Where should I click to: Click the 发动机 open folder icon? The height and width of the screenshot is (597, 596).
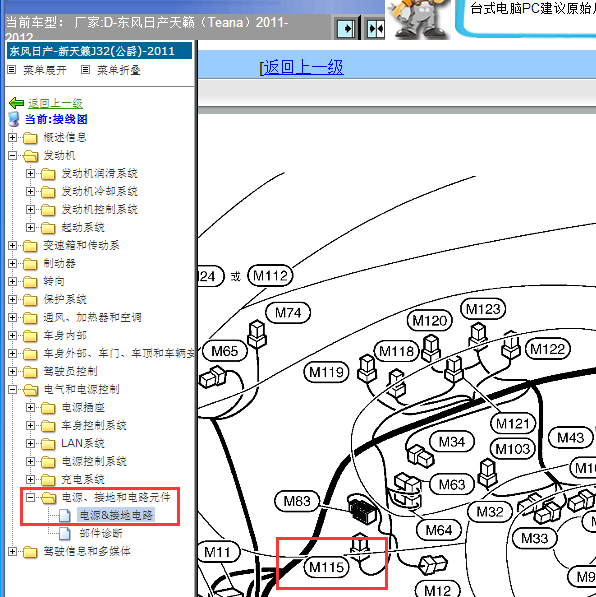point(30,155)
